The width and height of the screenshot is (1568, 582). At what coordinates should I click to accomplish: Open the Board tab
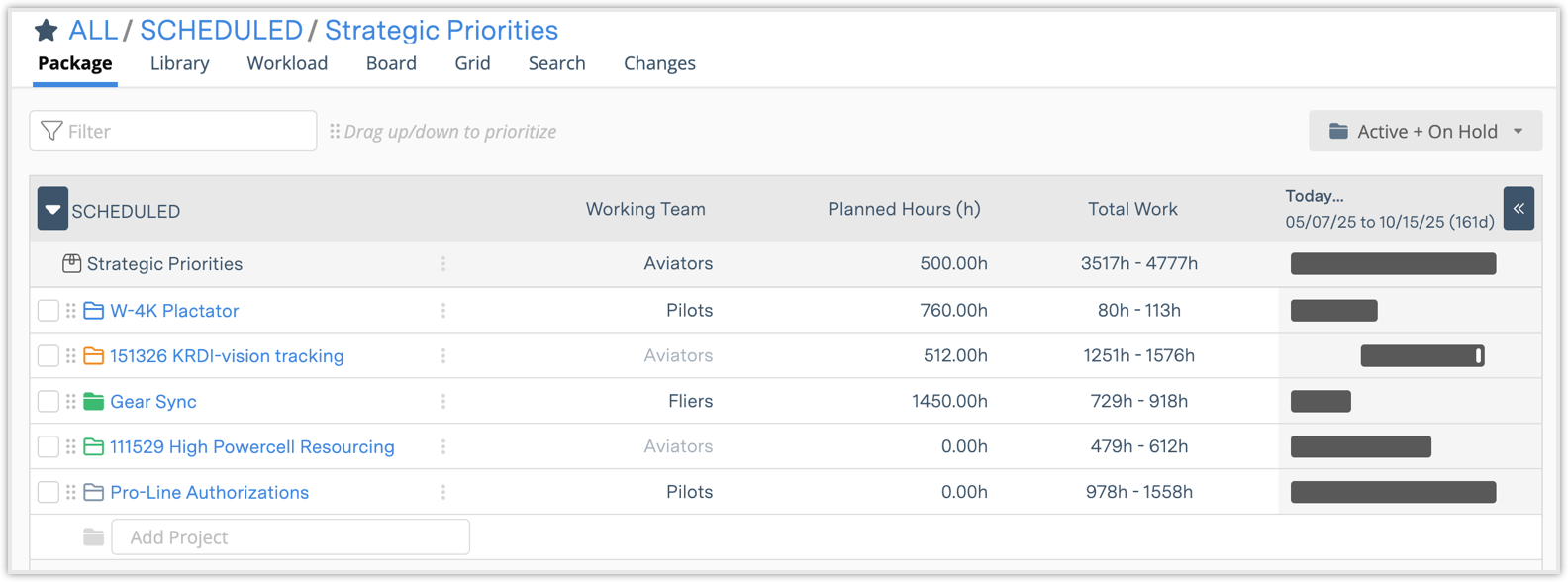pos(391,63)
